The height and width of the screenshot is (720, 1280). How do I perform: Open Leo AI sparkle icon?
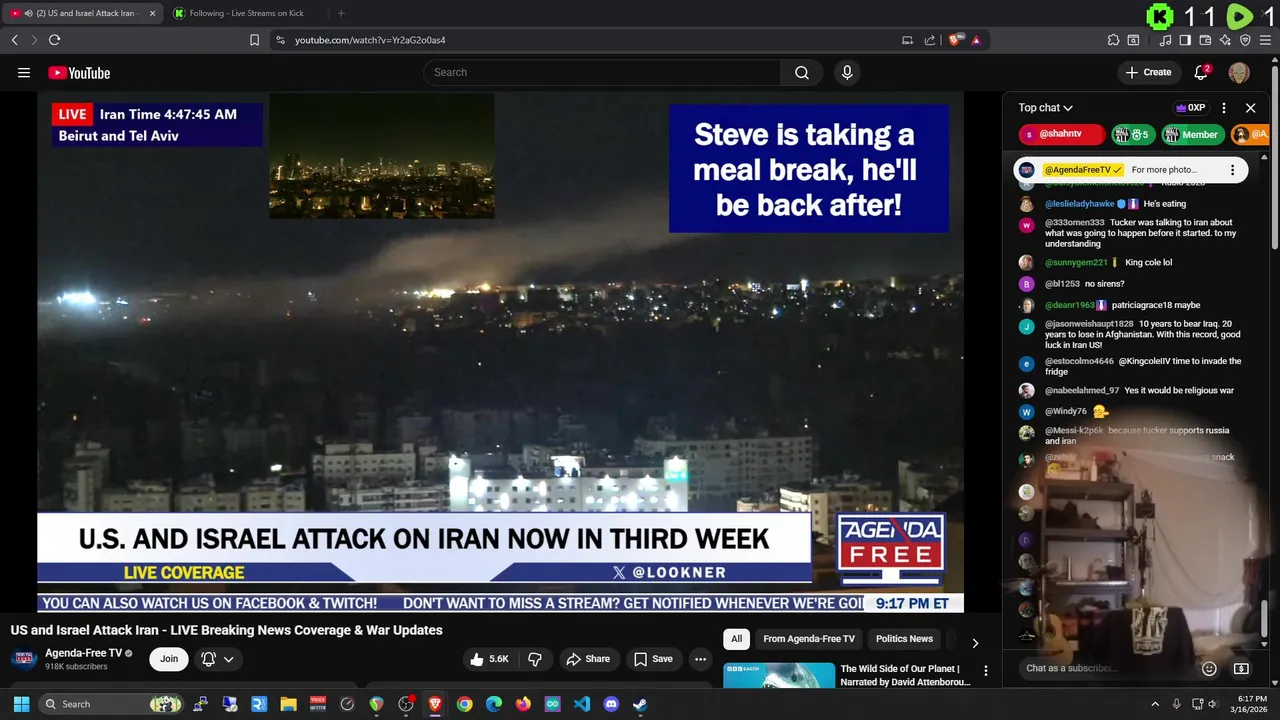click(1225, 40)
